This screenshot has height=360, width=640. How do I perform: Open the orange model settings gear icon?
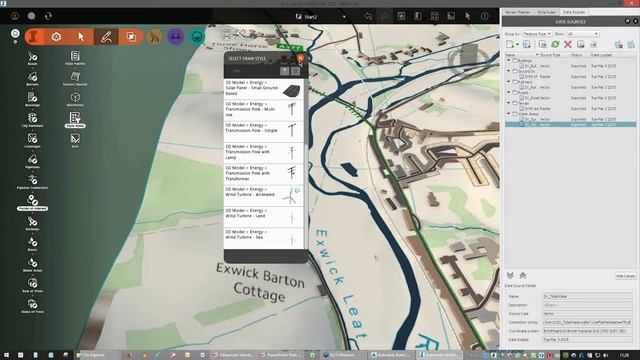(x=56, y=37)
